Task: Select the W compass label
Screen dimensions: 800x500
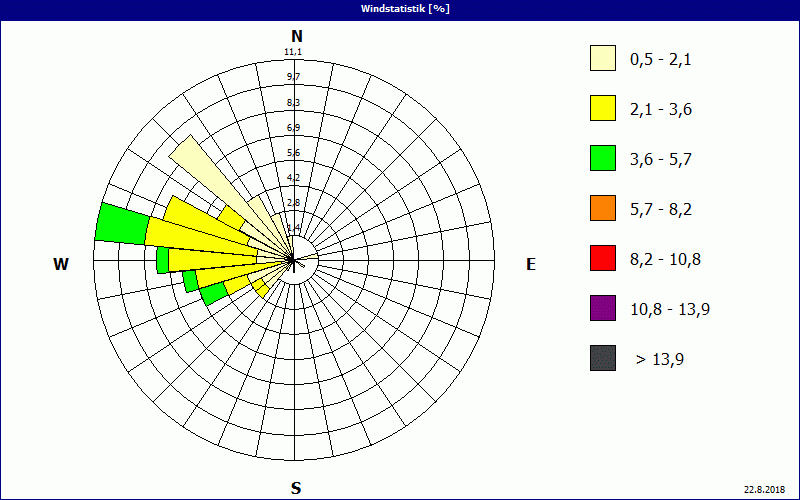Action: coord(61,264)
